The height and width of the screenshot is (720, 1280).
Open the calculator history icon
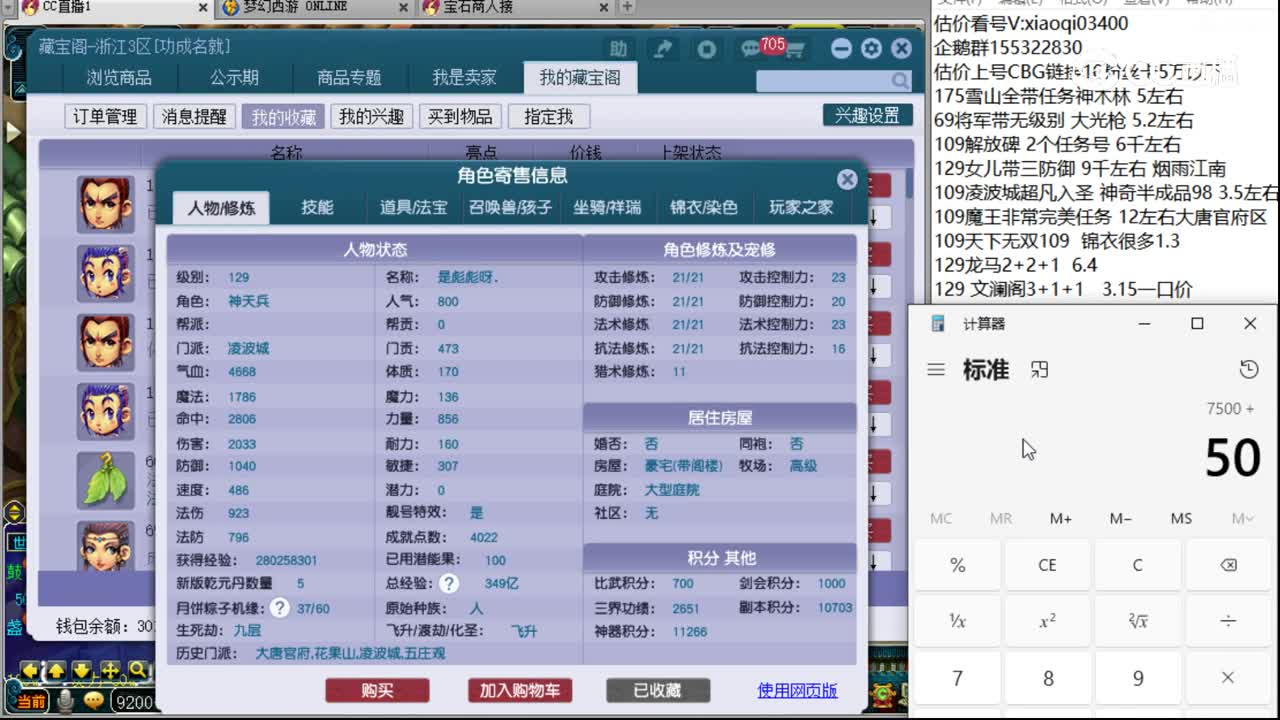coord(1248,369)
